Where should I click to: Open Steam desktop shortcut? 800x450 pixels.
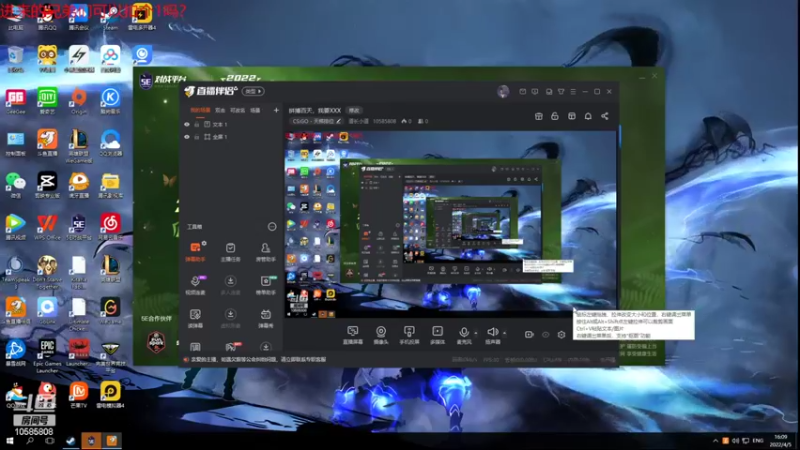pyautogui.click(x=110, y=18)
